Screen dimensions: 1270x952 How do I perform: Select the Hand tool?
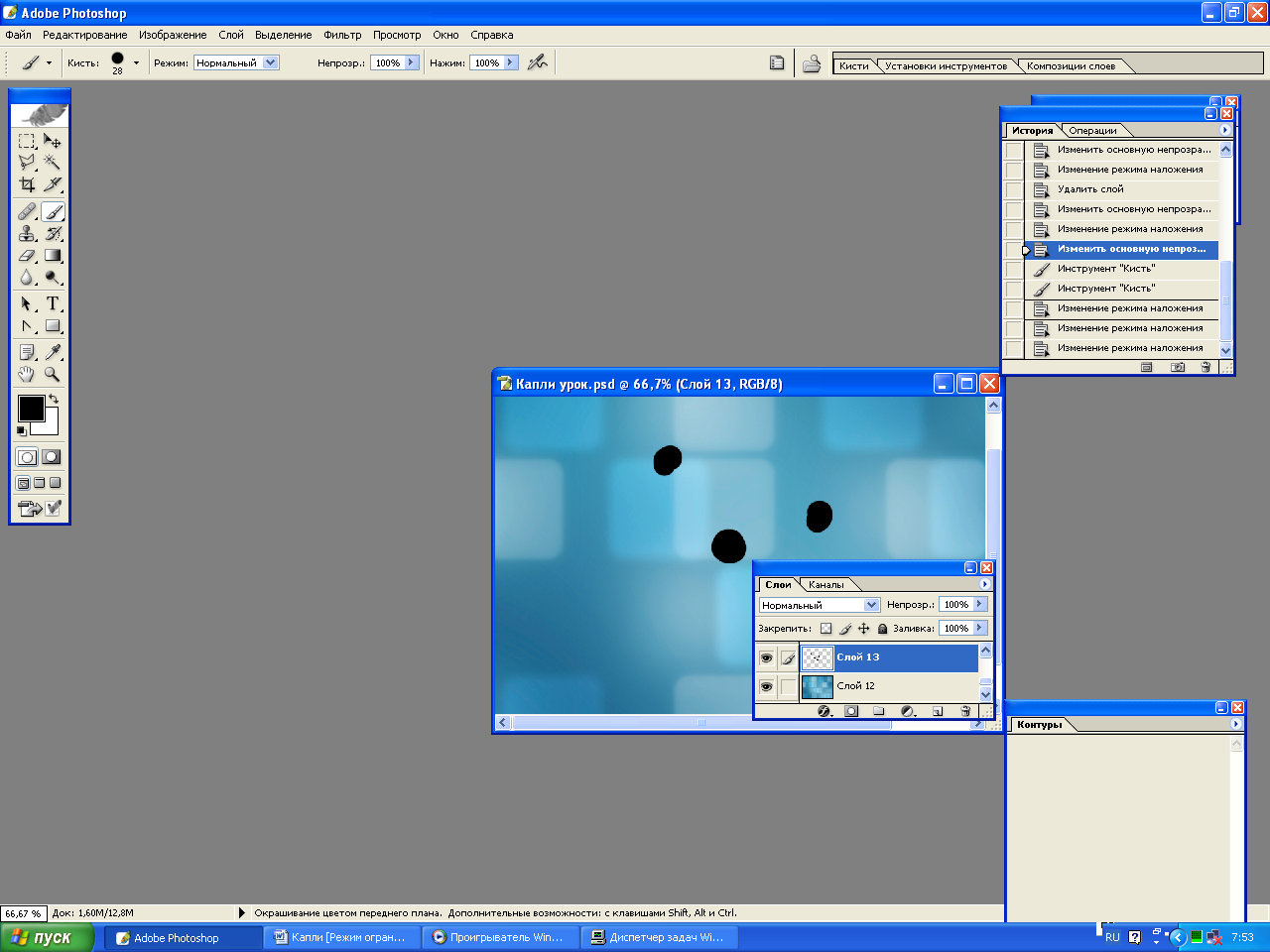[27, 374]
